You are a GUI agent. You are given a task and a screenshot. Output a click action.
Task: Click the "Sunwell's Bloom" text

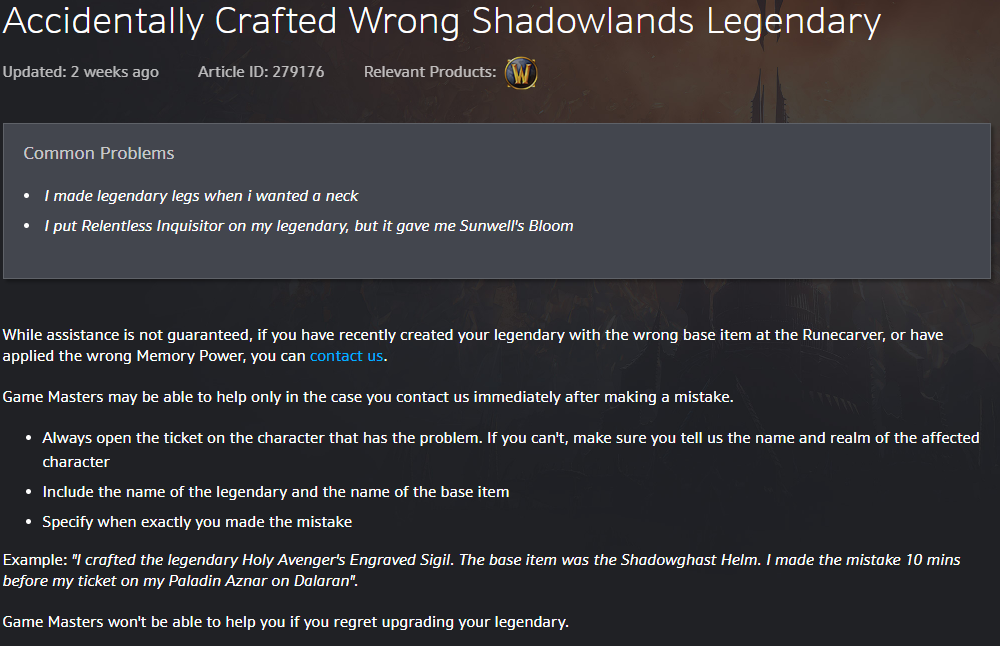517,226
